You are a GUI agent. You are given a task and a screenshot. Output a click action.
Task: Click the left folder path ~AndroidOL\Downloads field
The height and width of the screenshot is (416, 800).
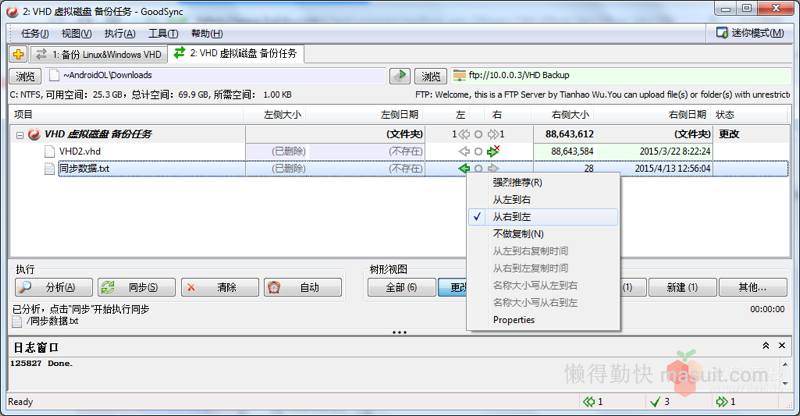coord(215,76)
